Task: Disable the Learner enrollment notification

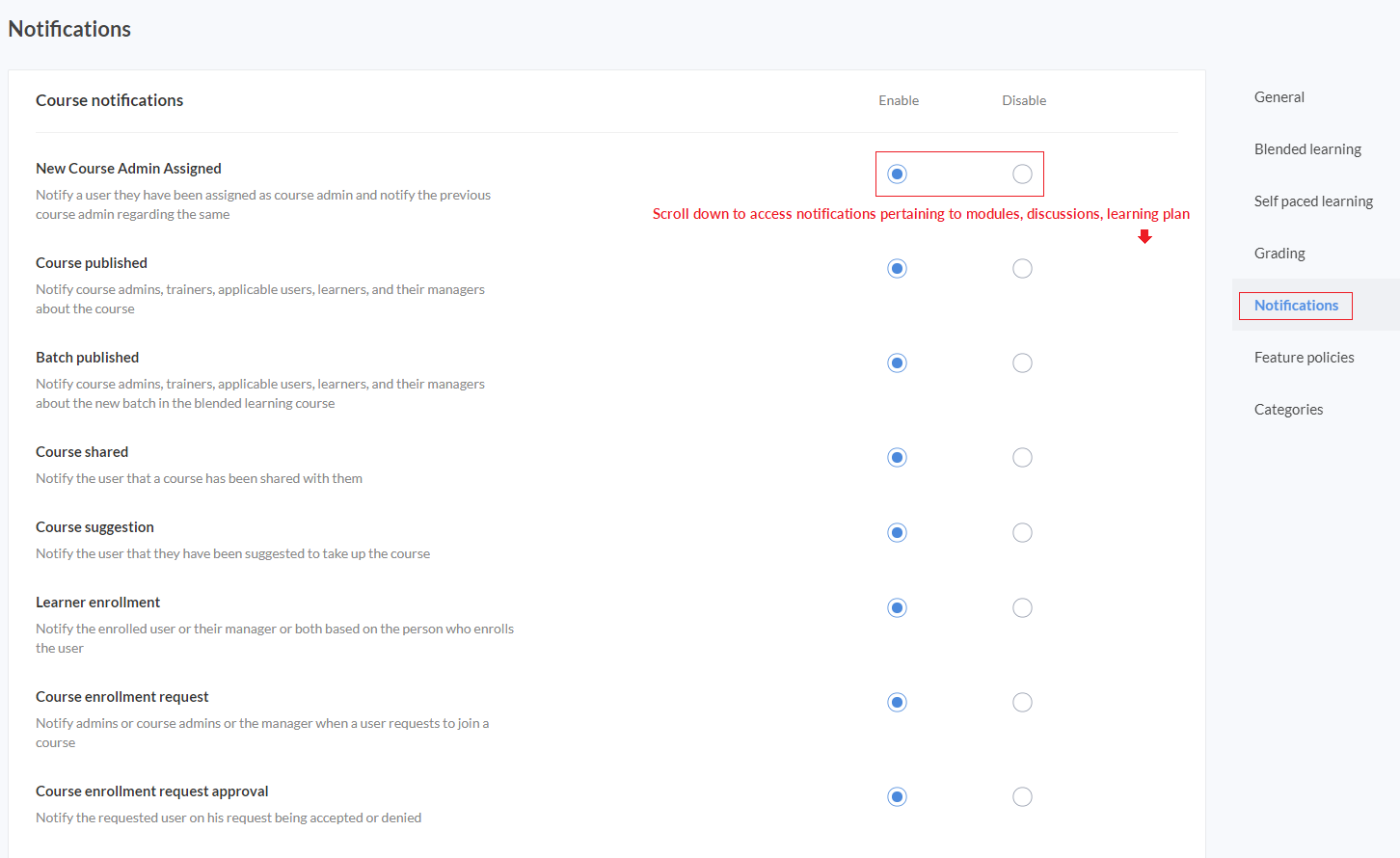Action: click(1022, 608)
